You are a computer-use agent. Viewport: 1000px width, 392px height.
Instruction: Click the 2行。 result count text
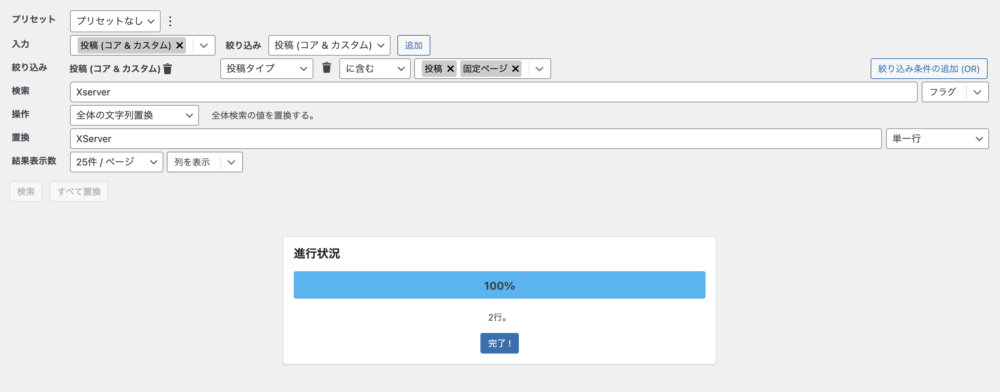pos(499,317)
